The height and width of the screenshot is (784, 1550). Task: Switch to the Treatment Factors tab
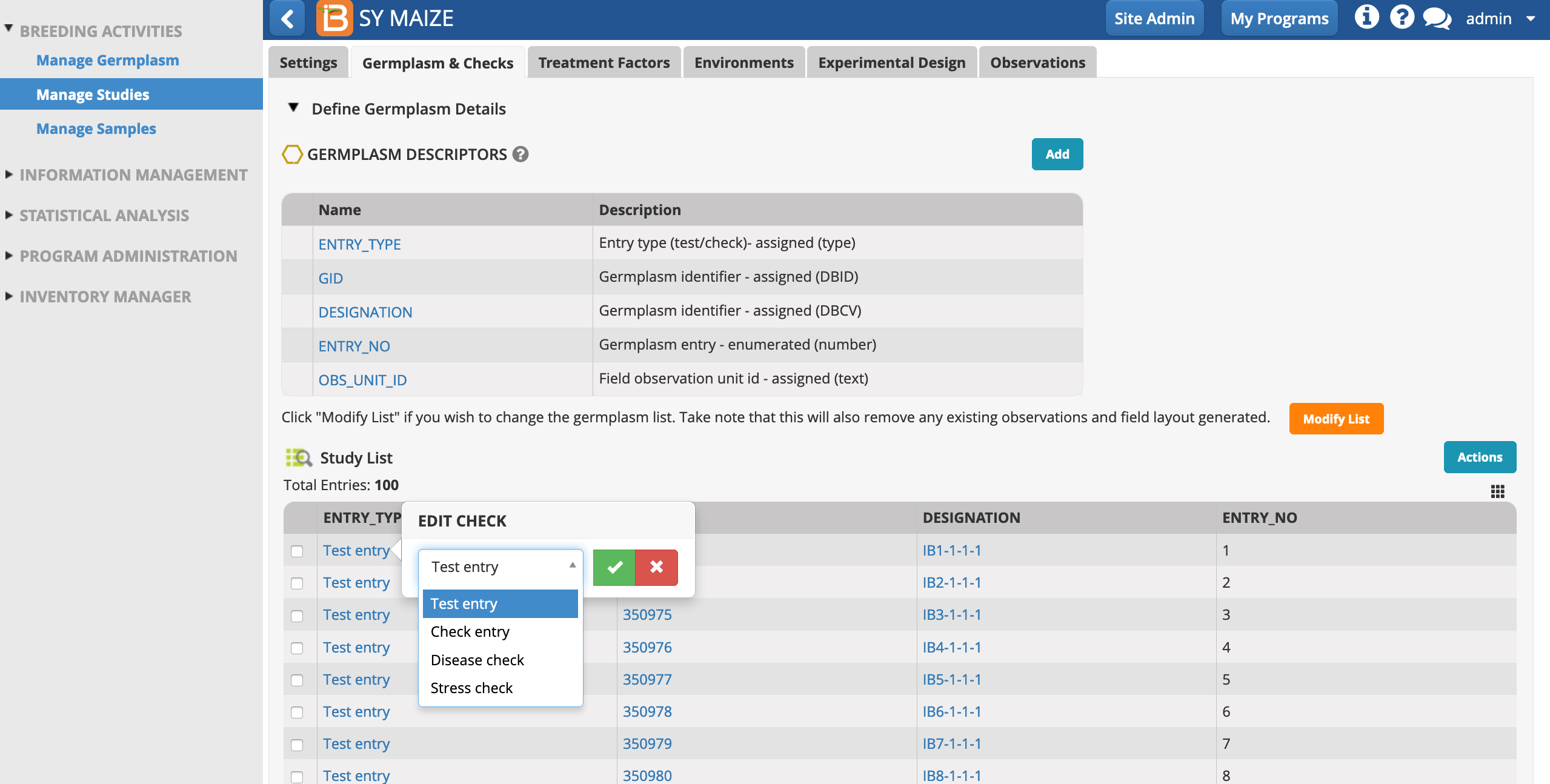(604, 62)
